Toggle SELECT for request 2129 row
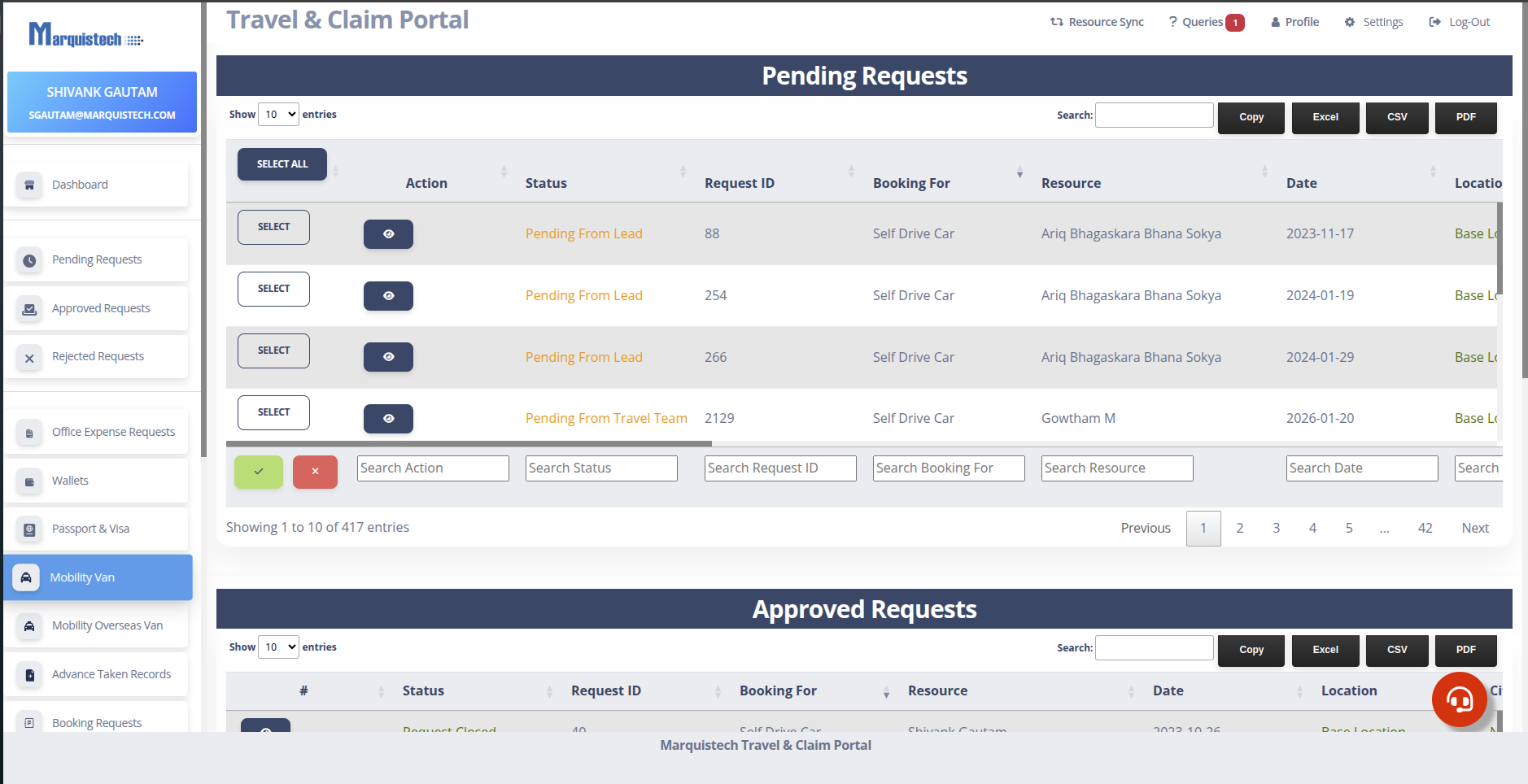Image resolution: width=1528 pixels, height=784 pixels. (273, 412)
